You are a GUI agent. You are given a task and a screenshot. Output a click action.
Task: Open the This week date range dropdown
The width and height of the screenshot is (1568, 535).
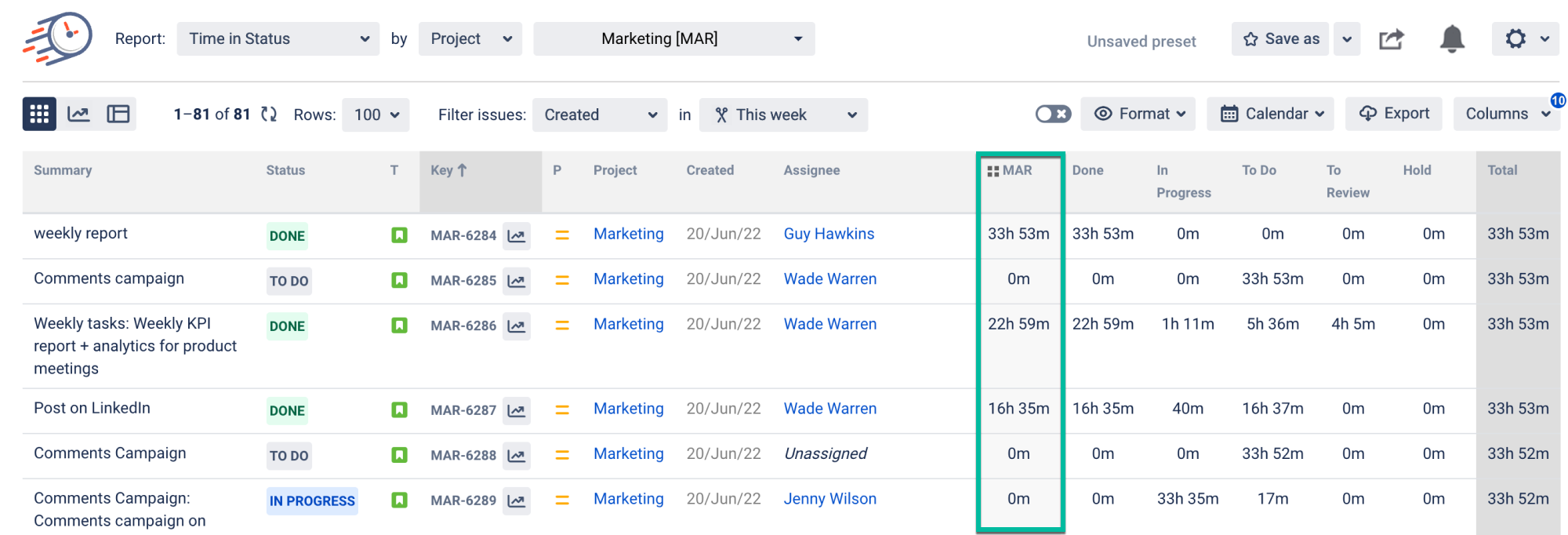click(x=783, y=115)
